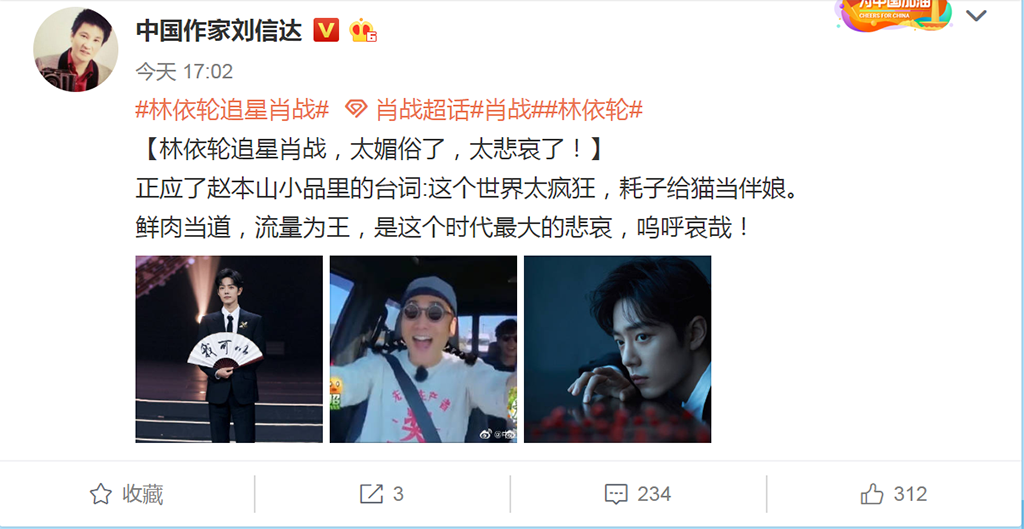Image resolution: width=1024 pixels, height=529 pixels.
Task: Click the gold crown membership icon
Action: pyautogui.click(x=363, y=30)
